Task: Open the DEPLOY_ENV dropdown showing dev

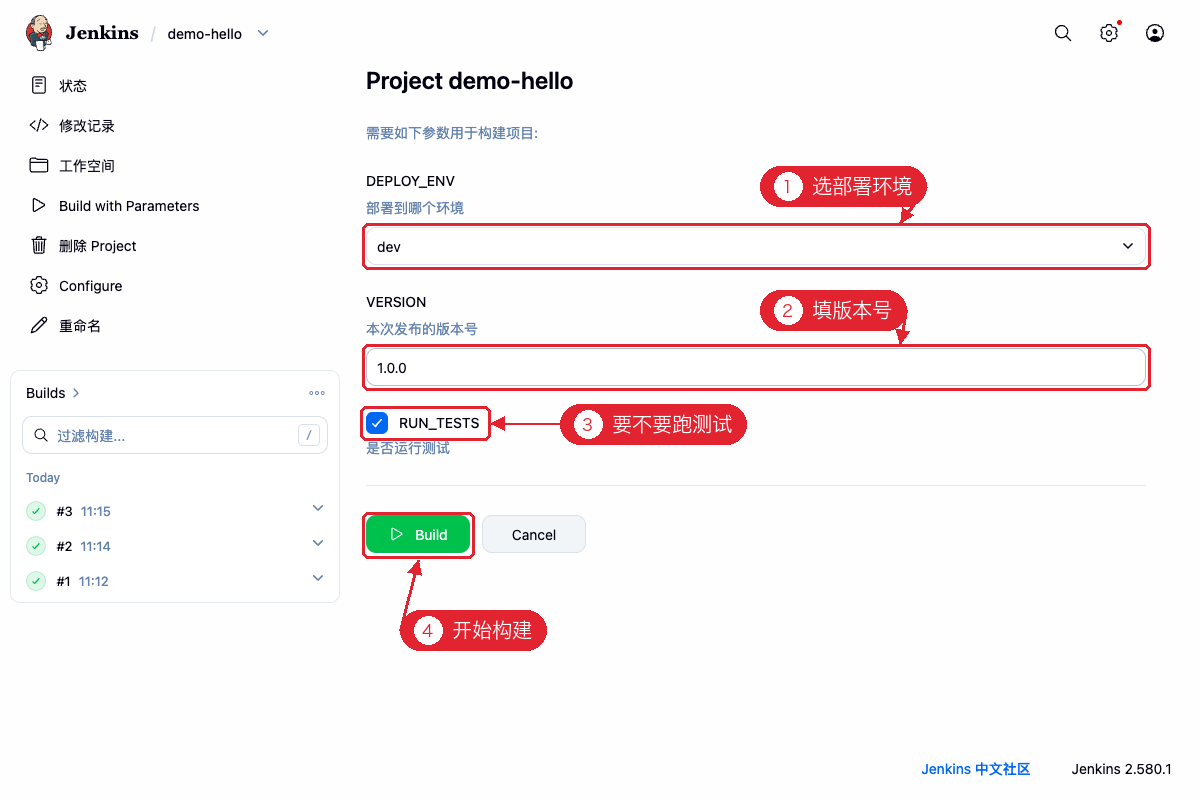Action: (x=756, y=246)
